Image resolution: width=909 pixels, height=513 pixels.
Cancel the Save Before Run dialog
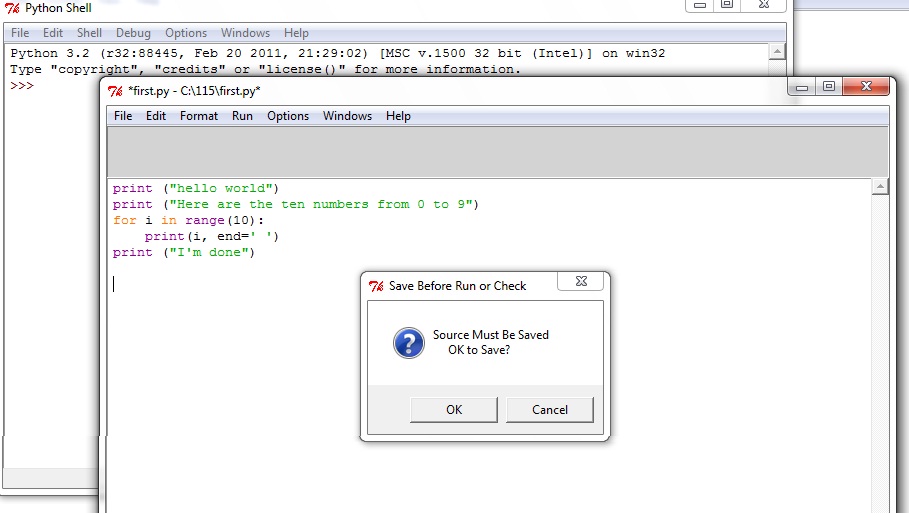pyautogui.click(x=550, y=410)
